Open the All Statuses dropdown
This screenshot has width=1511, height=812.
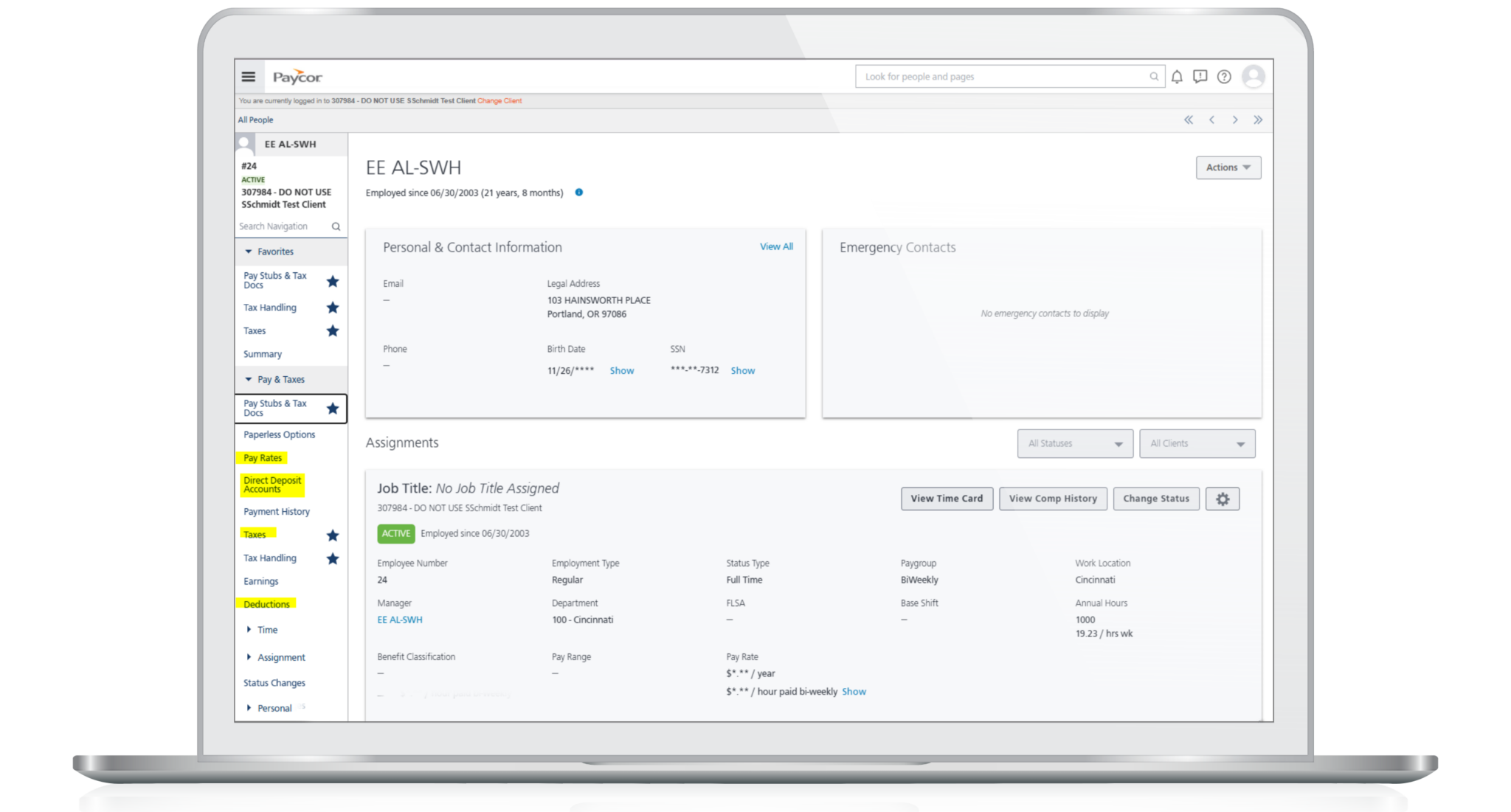1074,443
